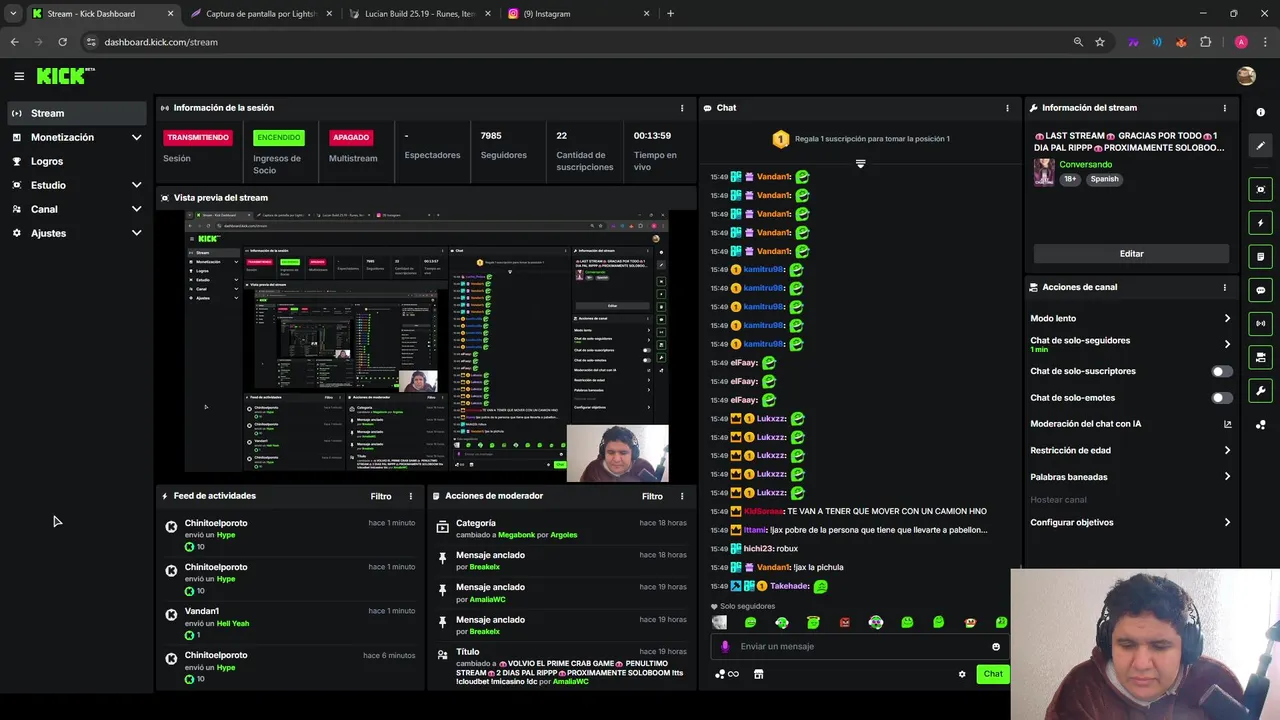Click the channel points infinity icon
The width and height of the screenshot is (1280, 720).
[727, 674]
